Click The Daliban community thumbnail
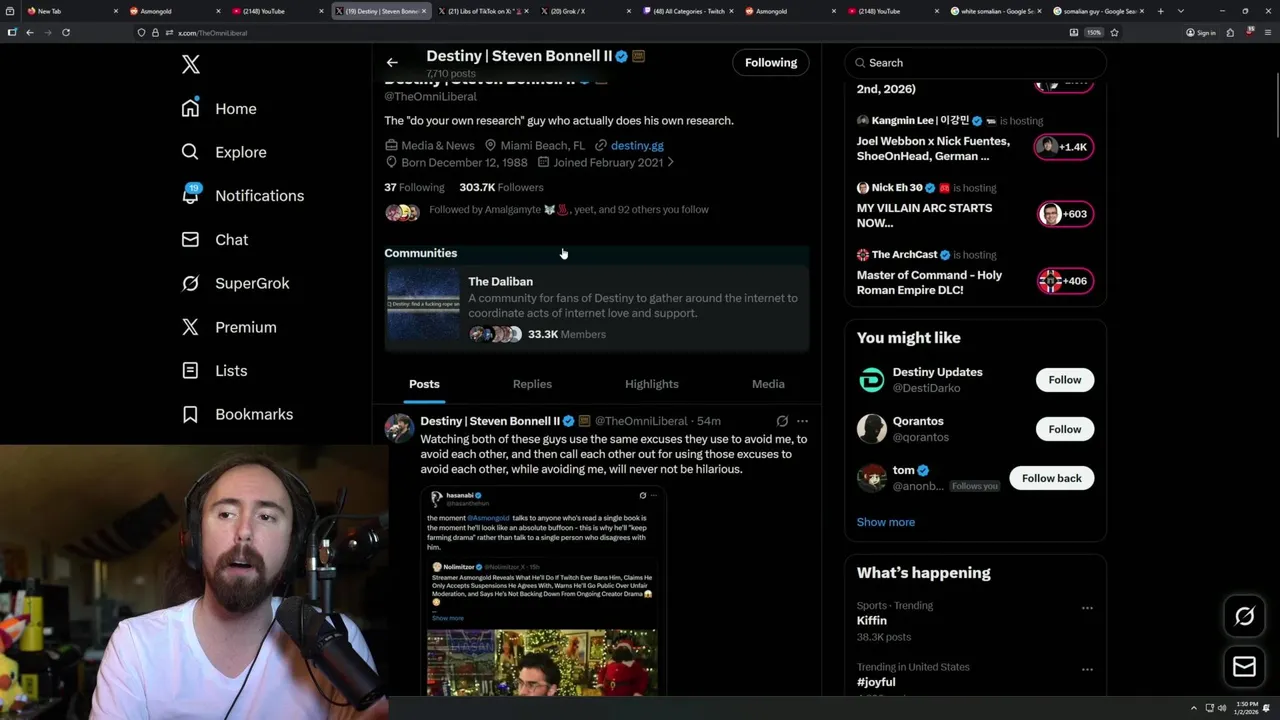This screenshot has height=720, width=1280. pyautogui.click(x=423, y=305)
